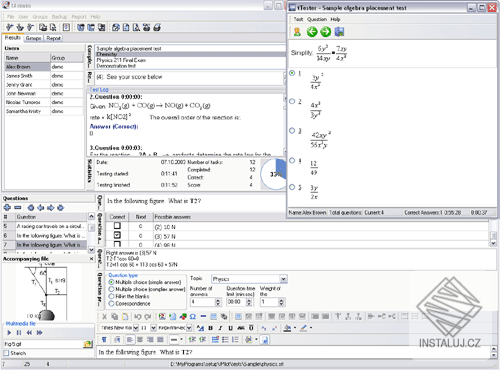Apply strikethrough formatting in the editor

pyautogui.click(x=241, y=328)
